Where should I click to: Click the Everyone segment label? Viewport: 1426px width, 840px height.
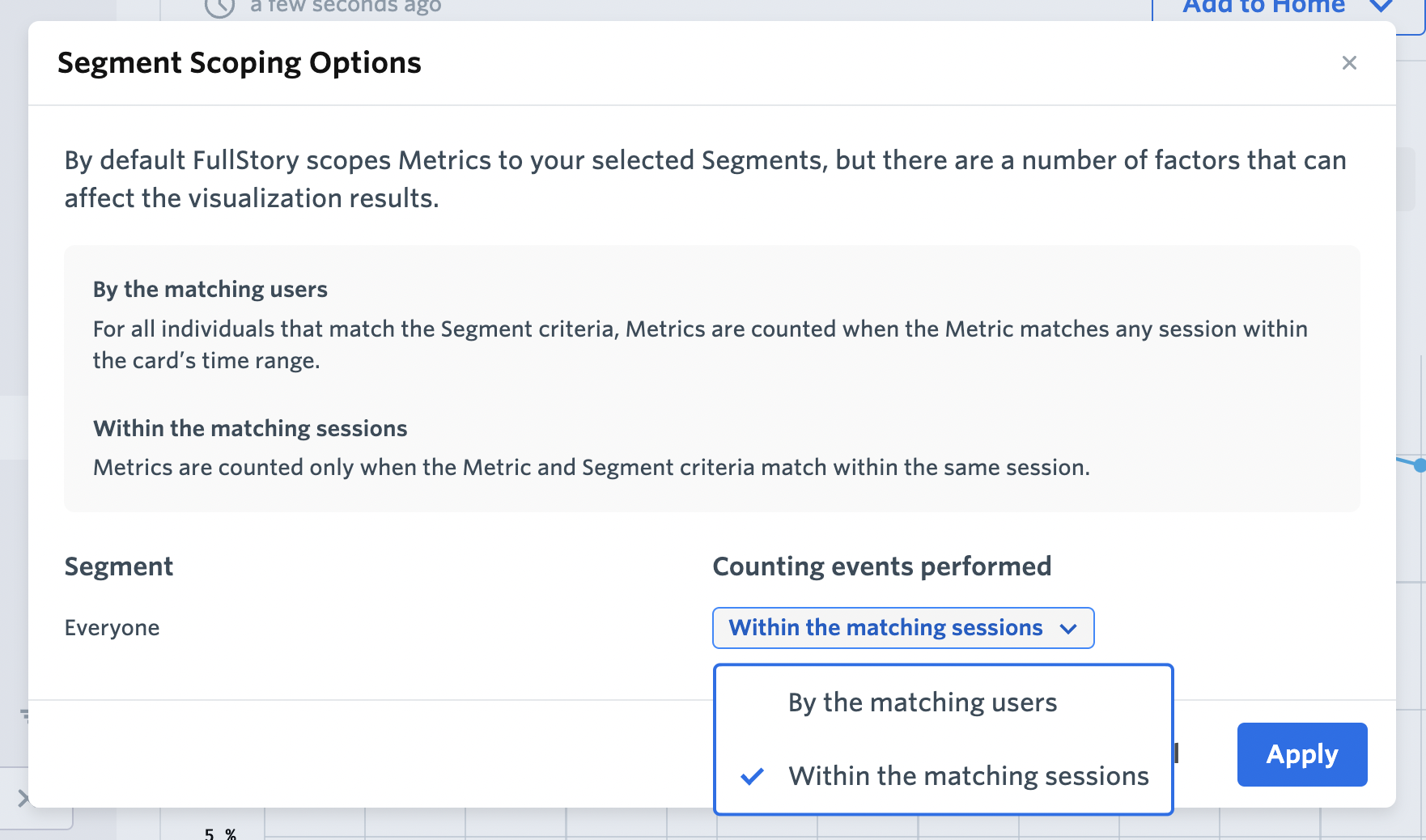coord(112,628)
